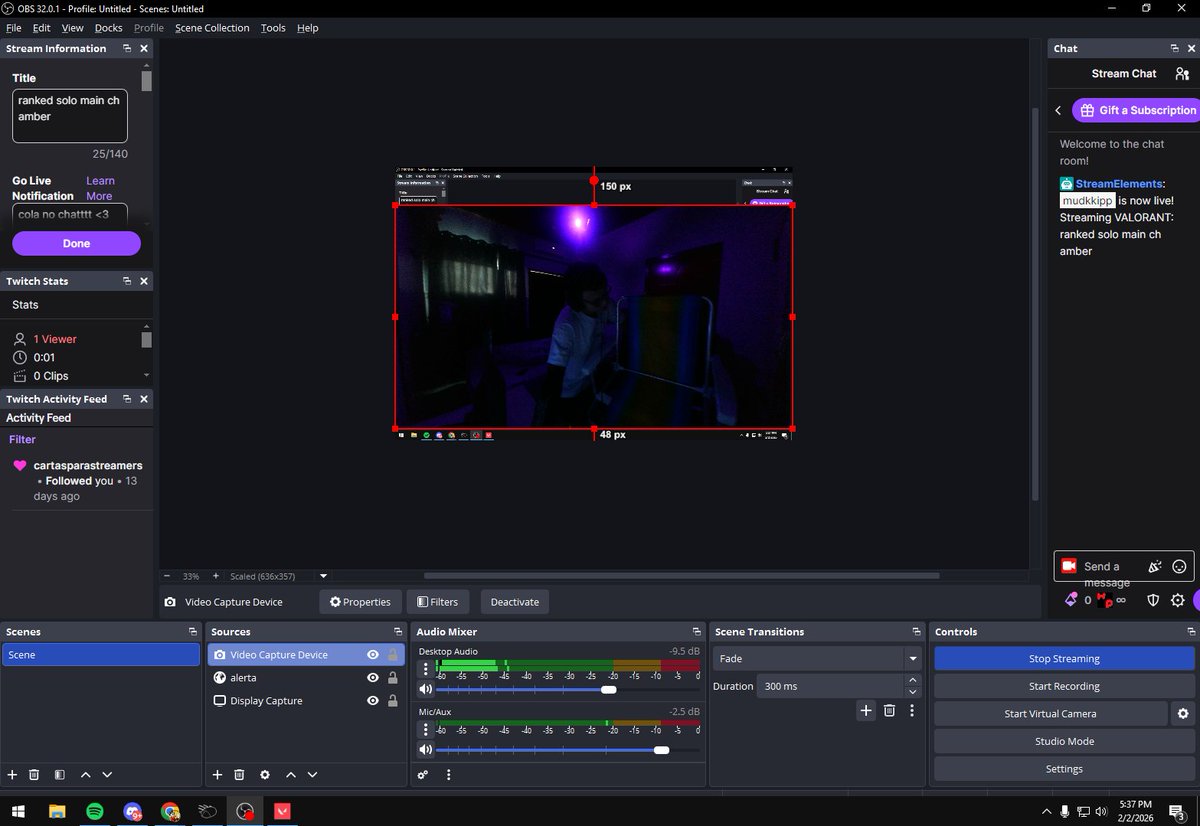Screen dimensions: 1200x826
Task: Zoom in preview with plus icon
Action: tap(215, 576)
